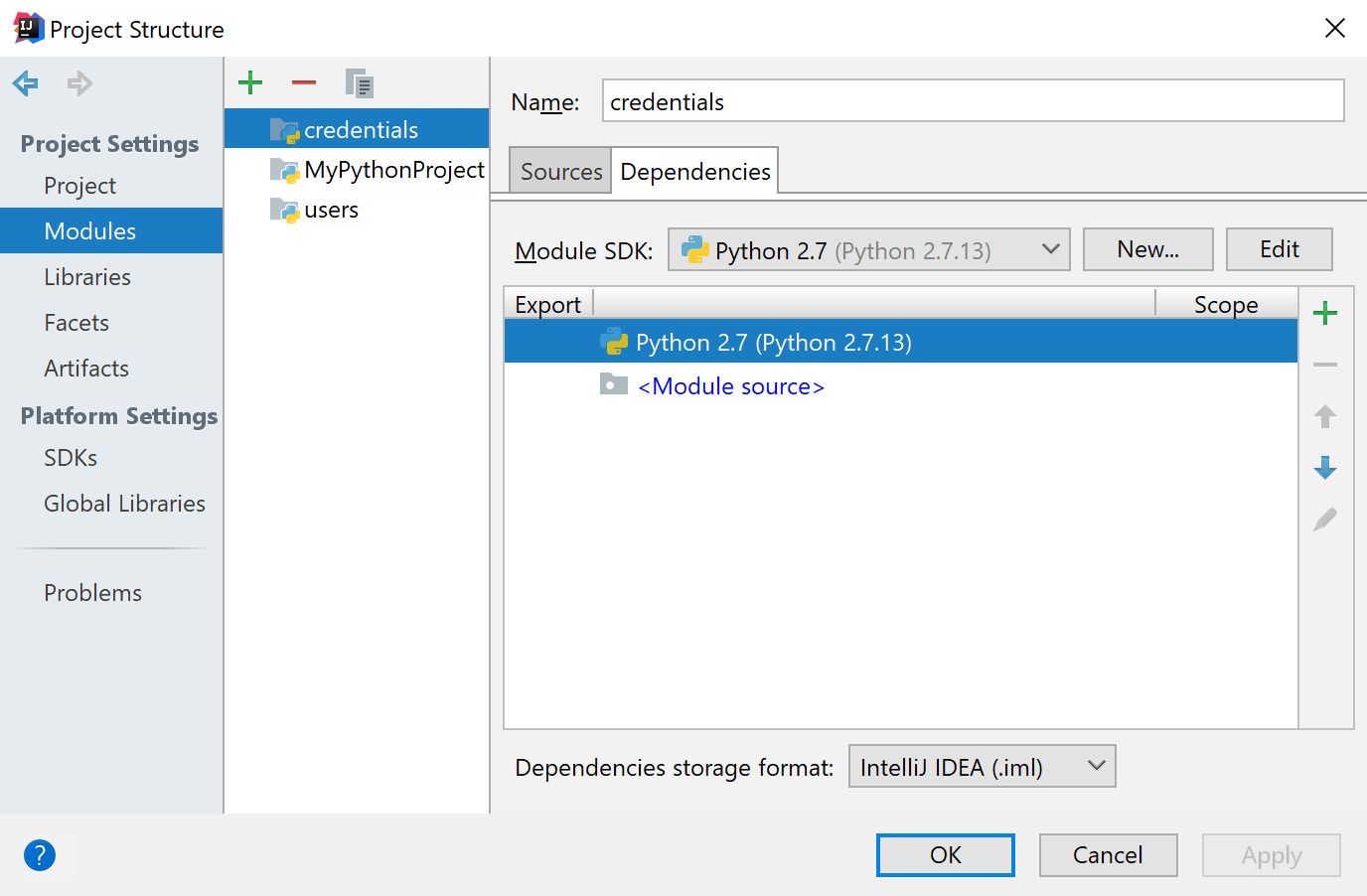Click the Module source entry

pos(731,386)
